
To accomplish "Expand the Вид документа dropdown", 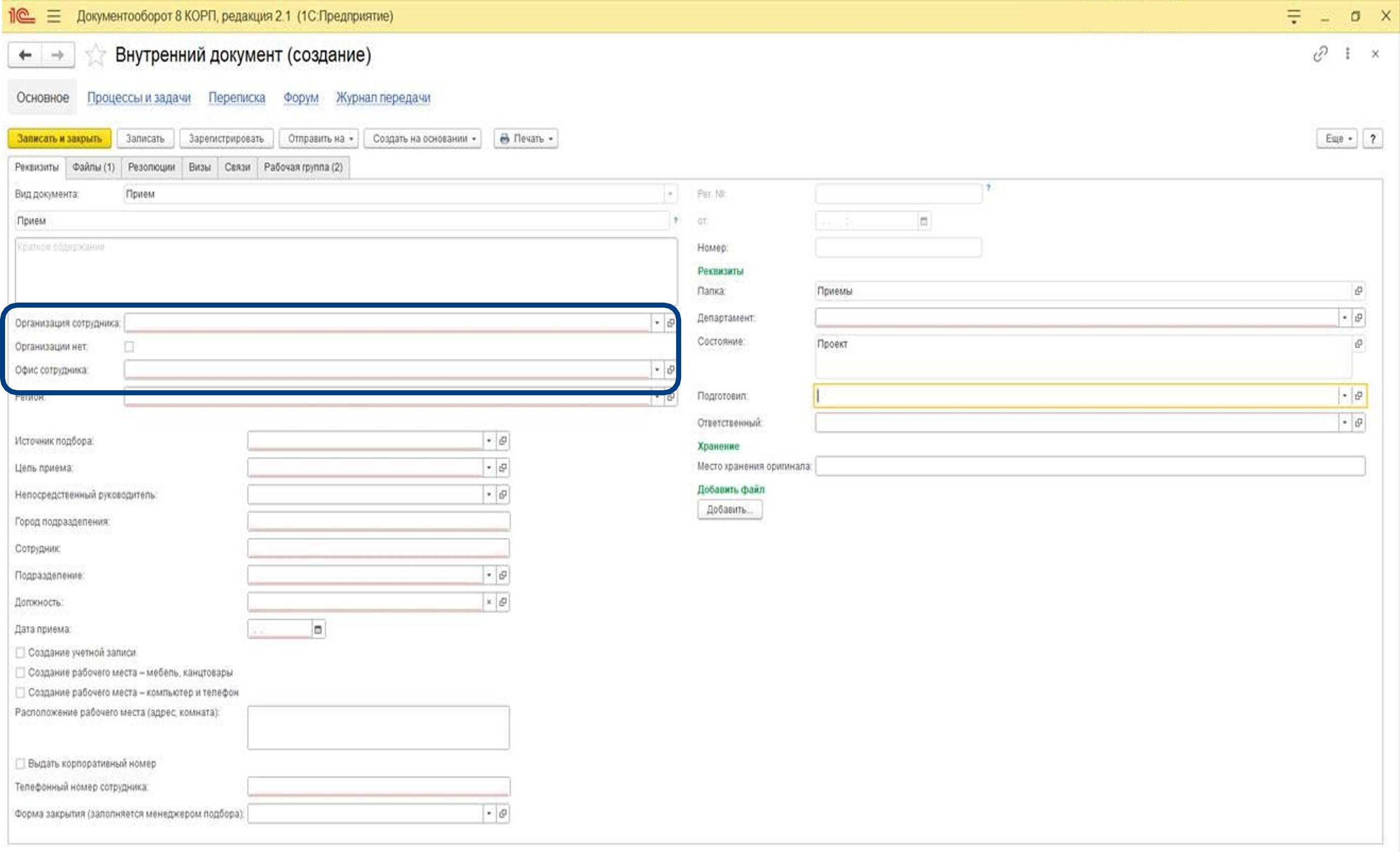I will (x=670, y=194).
